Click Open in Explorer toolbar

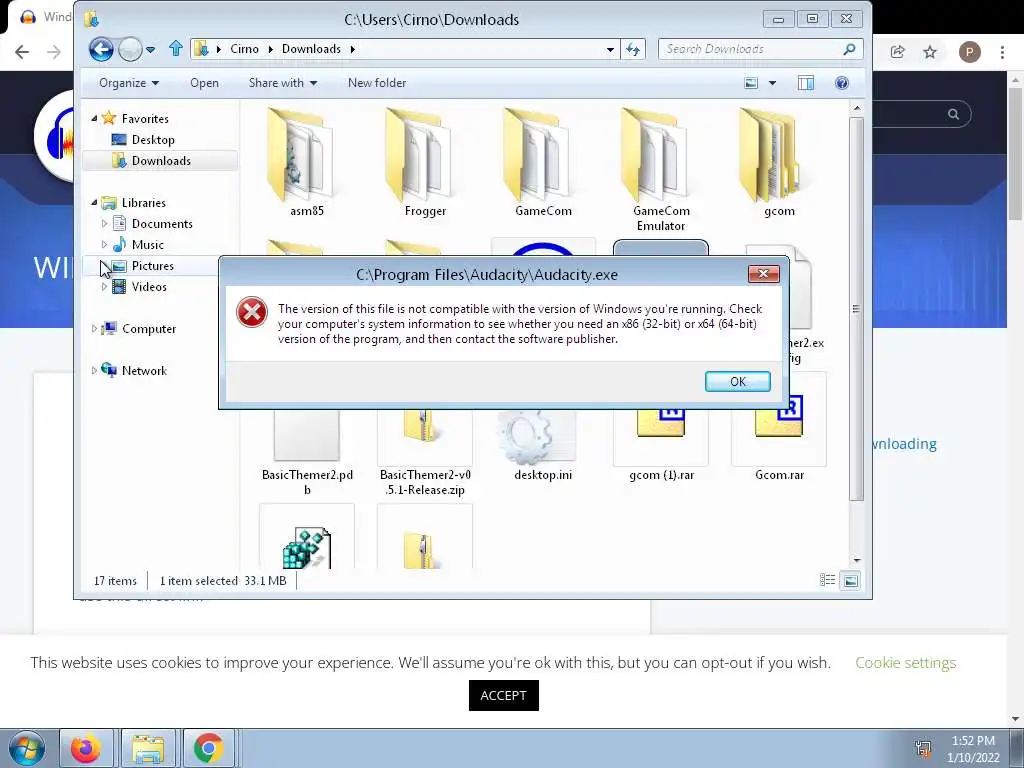pos(204,83)
